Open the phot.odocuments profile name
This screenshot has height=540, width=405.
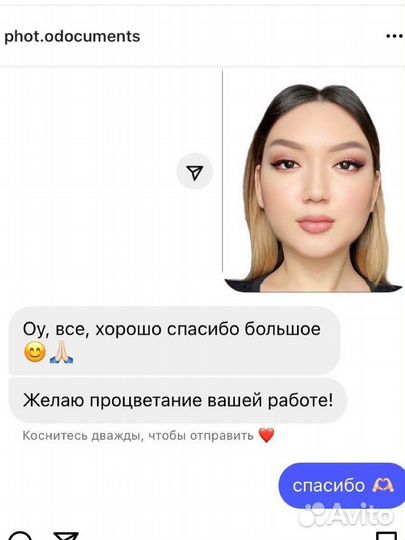coord(72,36)
